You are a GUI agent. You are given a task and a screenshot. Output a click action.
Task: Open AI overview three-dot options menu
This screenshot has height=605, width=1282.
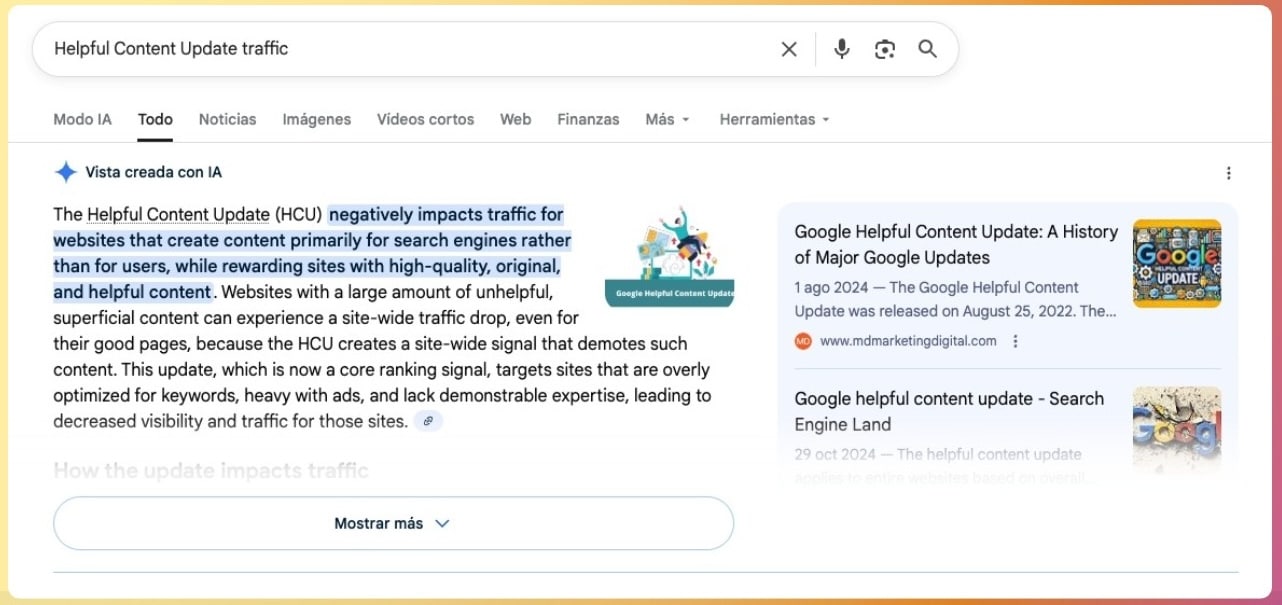(1228, 173)
